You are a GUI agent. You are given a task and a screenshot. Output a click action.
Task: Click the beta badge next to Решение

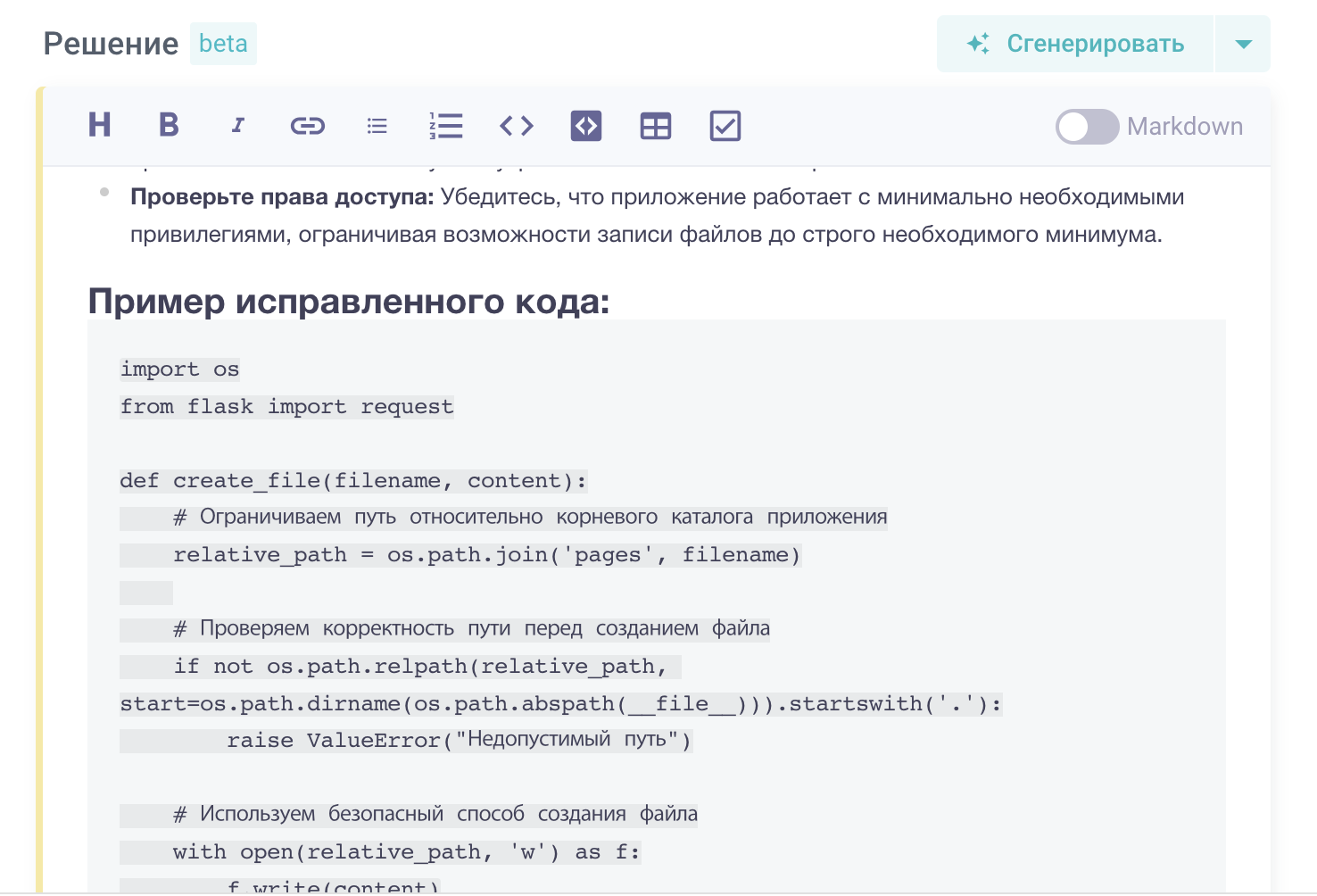tap(223, 44)
